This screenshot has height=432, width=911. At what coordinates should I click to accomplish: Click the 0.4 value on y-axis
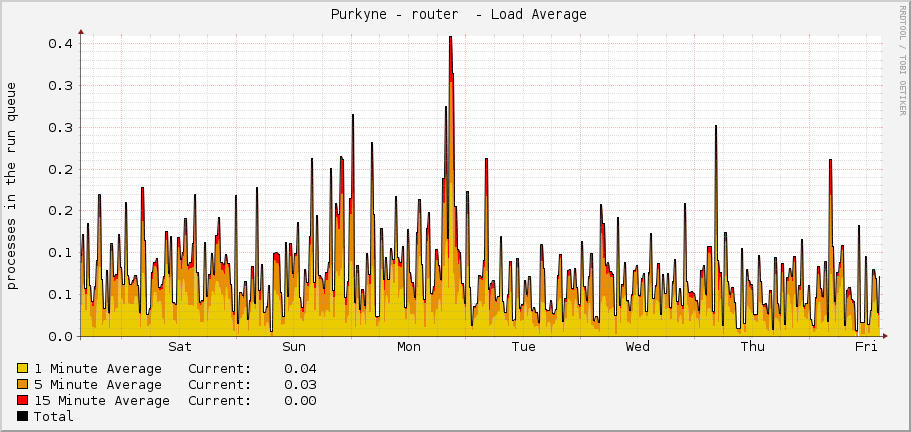pos(63,44)
